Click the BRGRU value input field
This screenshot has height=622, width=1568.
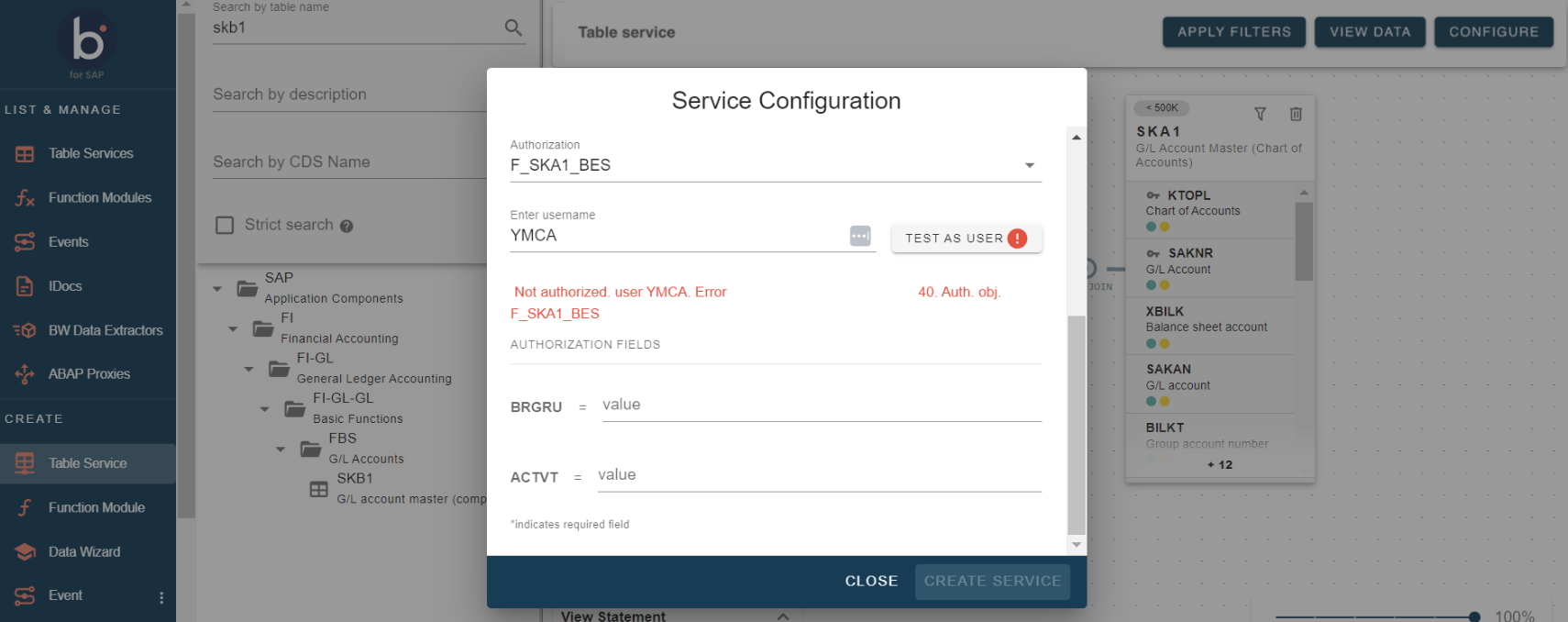pyautogui.click(x=821, y=405)
